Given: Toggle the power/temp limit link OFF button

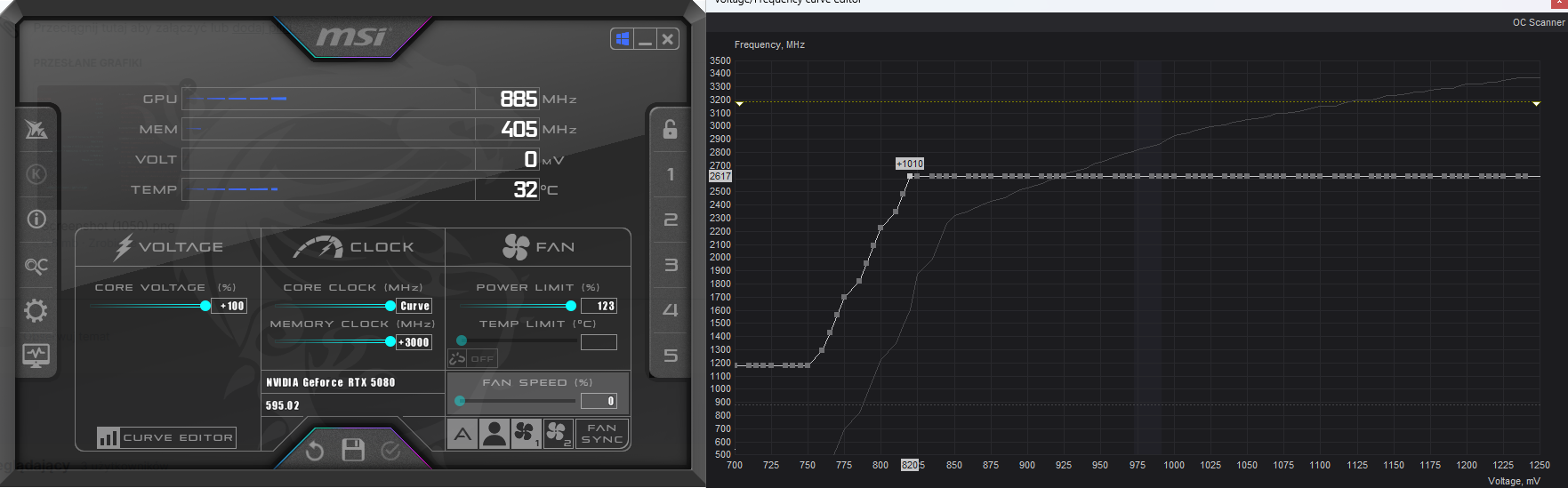Looking at the screenshot, I should click(x=472, y=359).
